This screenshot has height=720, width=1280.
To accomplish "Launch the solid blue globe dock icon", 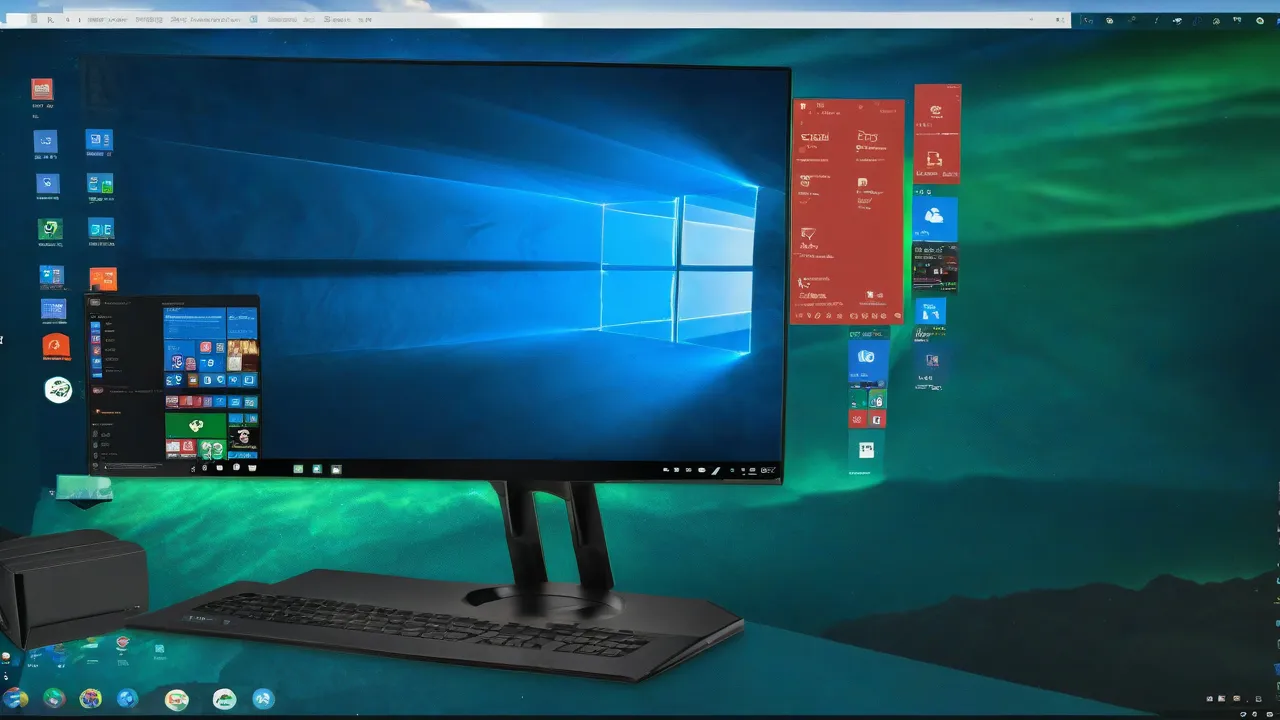I will click(127, 698).
